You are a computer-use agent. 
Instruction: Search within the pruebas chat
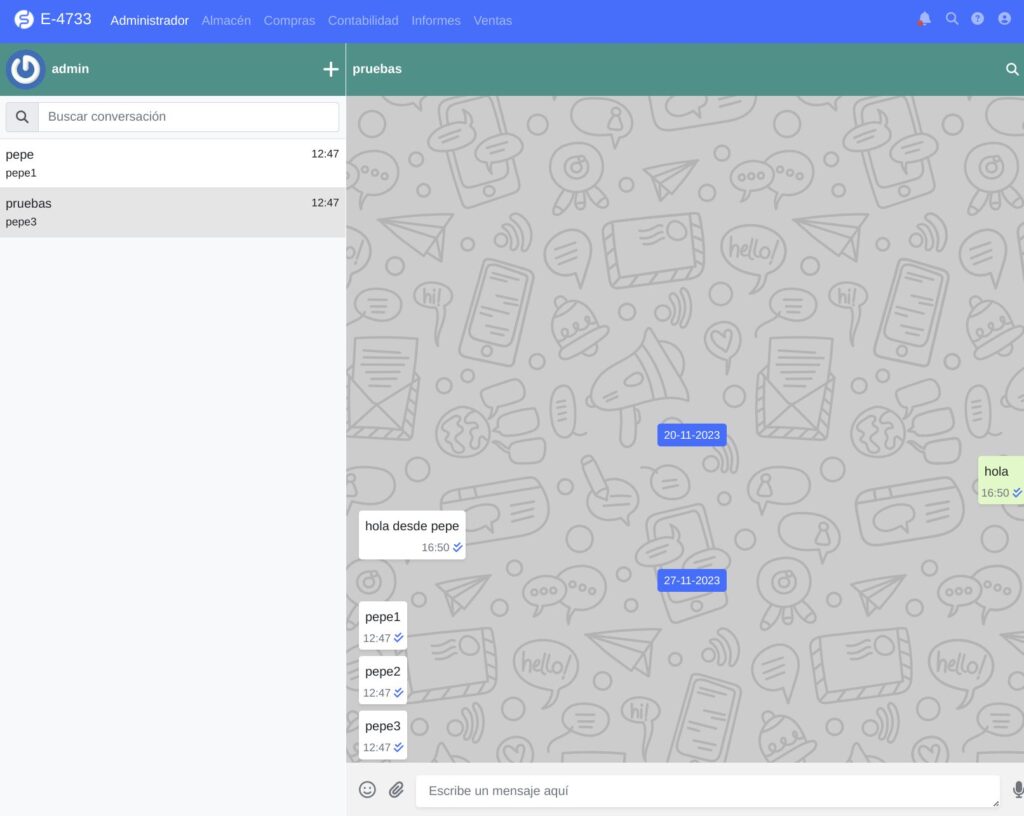coord(1012,69)
